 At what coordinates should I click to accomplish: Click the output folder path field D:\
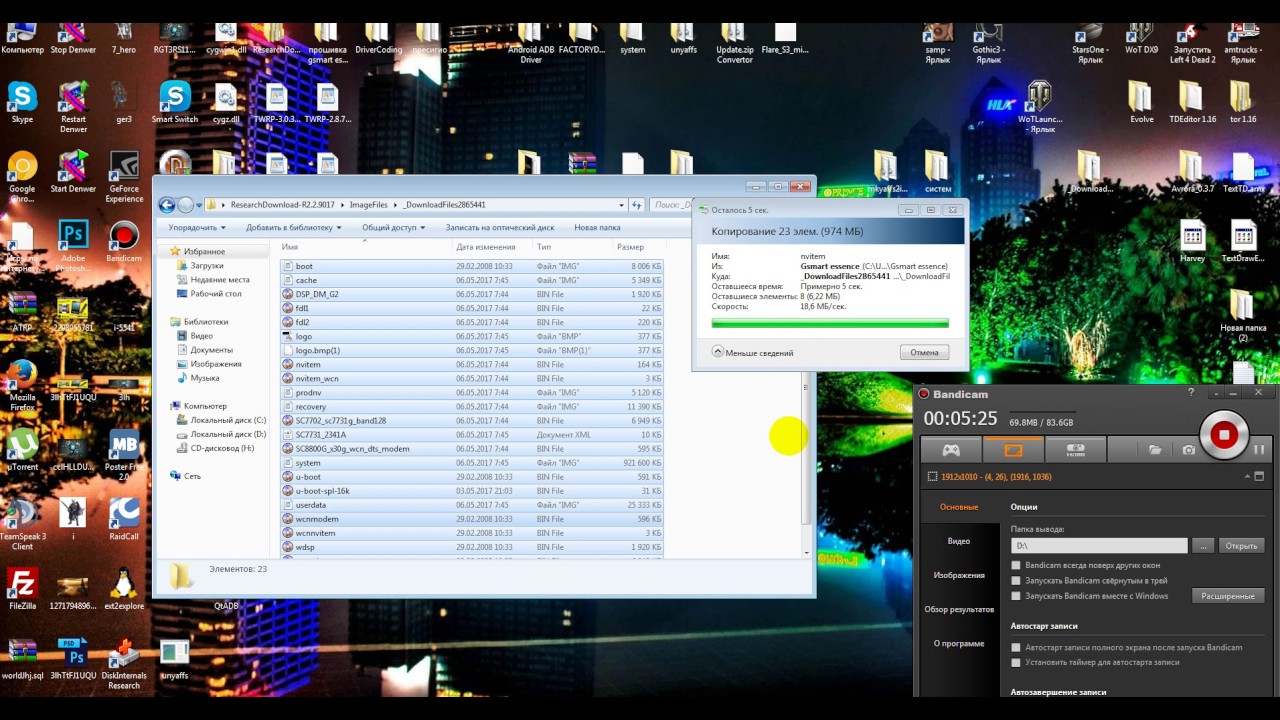1099,546
